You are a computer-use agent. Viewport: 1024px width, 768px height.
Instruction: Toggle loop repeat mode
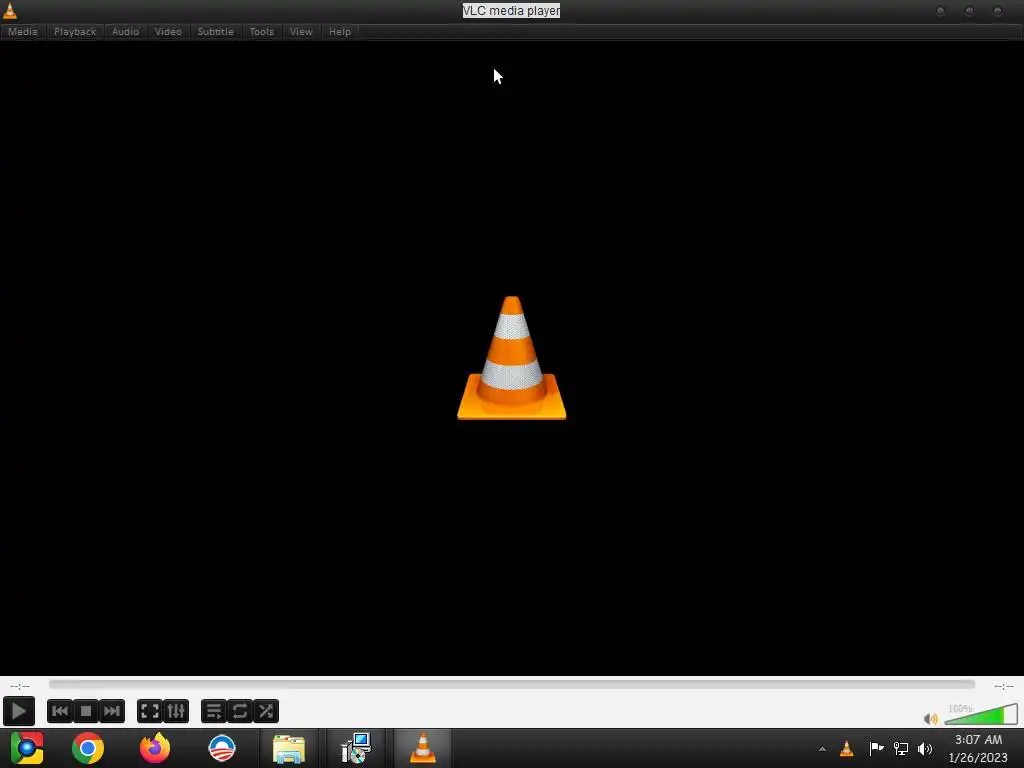coord(240,711)
